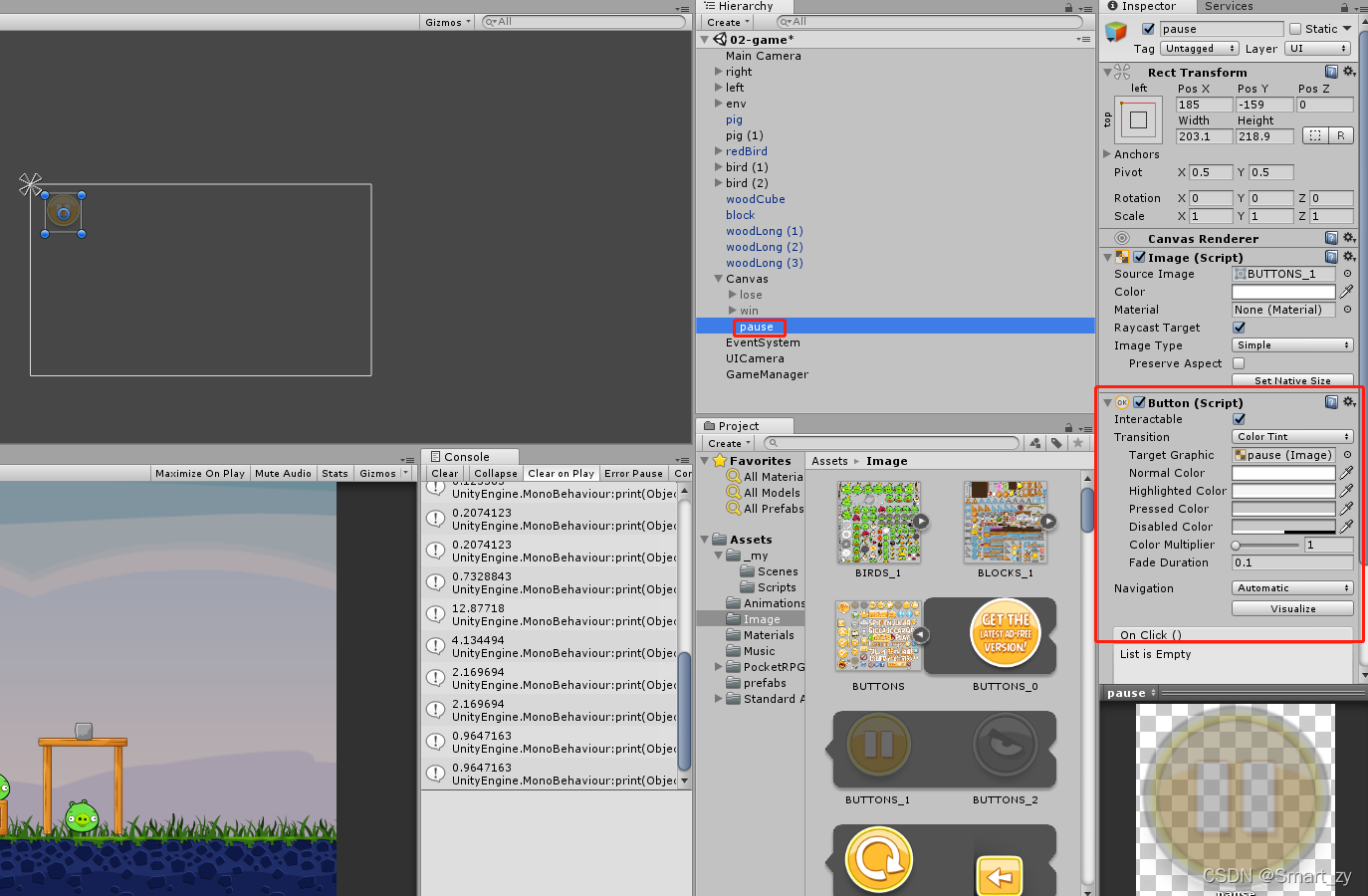Toggle Maximize On Play
The height and width of the screenshot is (896, 1368).
click(x=200, y=473)
